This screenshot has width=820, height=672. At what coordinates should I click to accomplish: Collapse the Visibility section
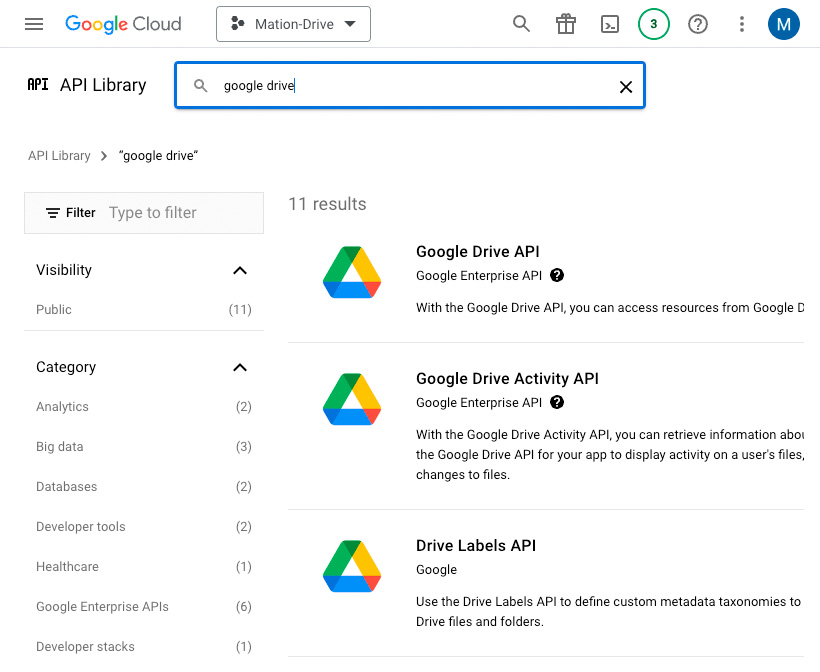tap(240, 270)
